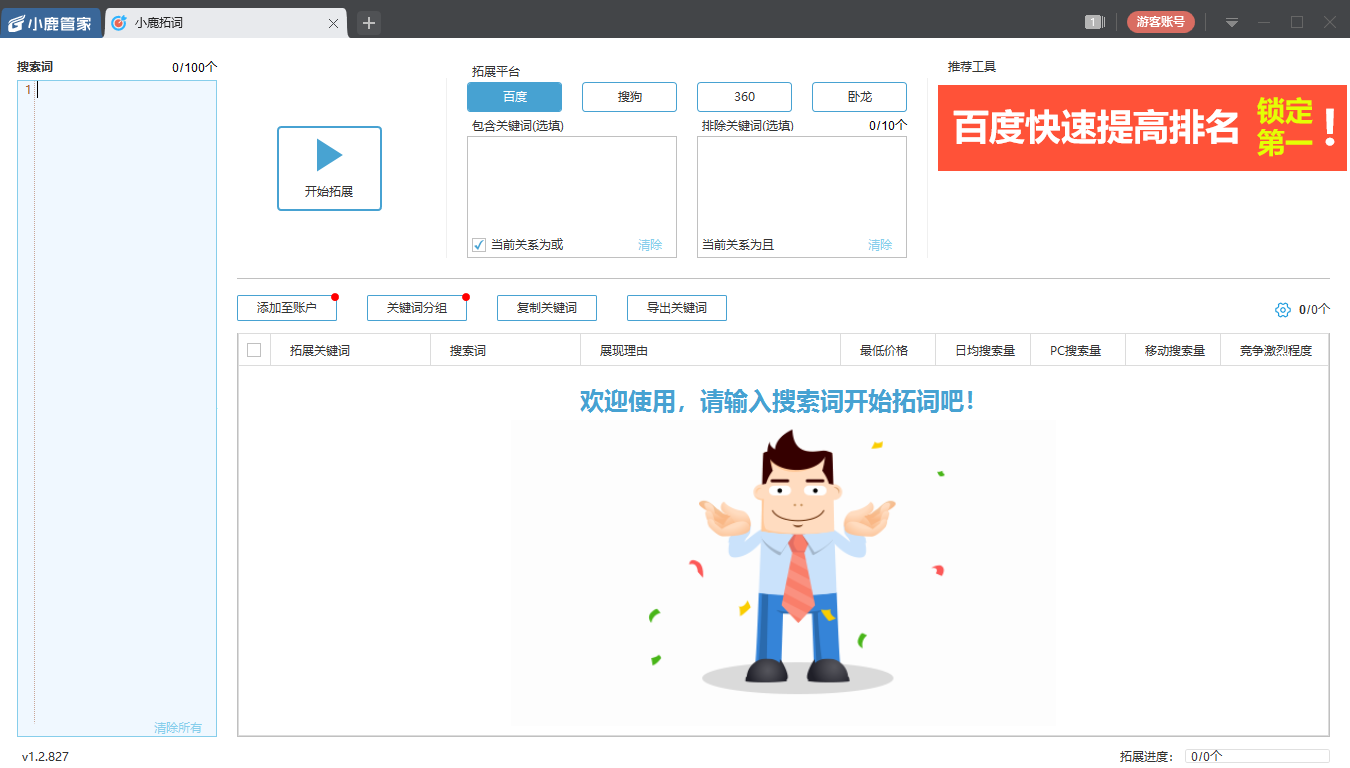Check the select-all checkbox in table header

(x=254, y=350)
